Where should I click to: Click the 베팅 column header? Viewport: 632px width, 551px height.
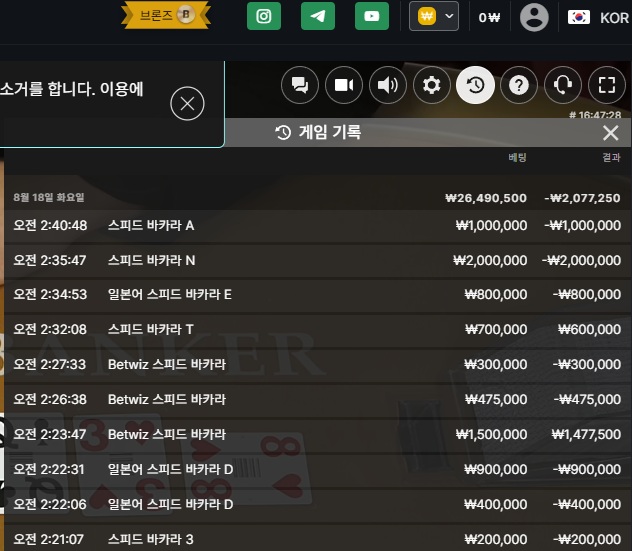pos(517,157)
